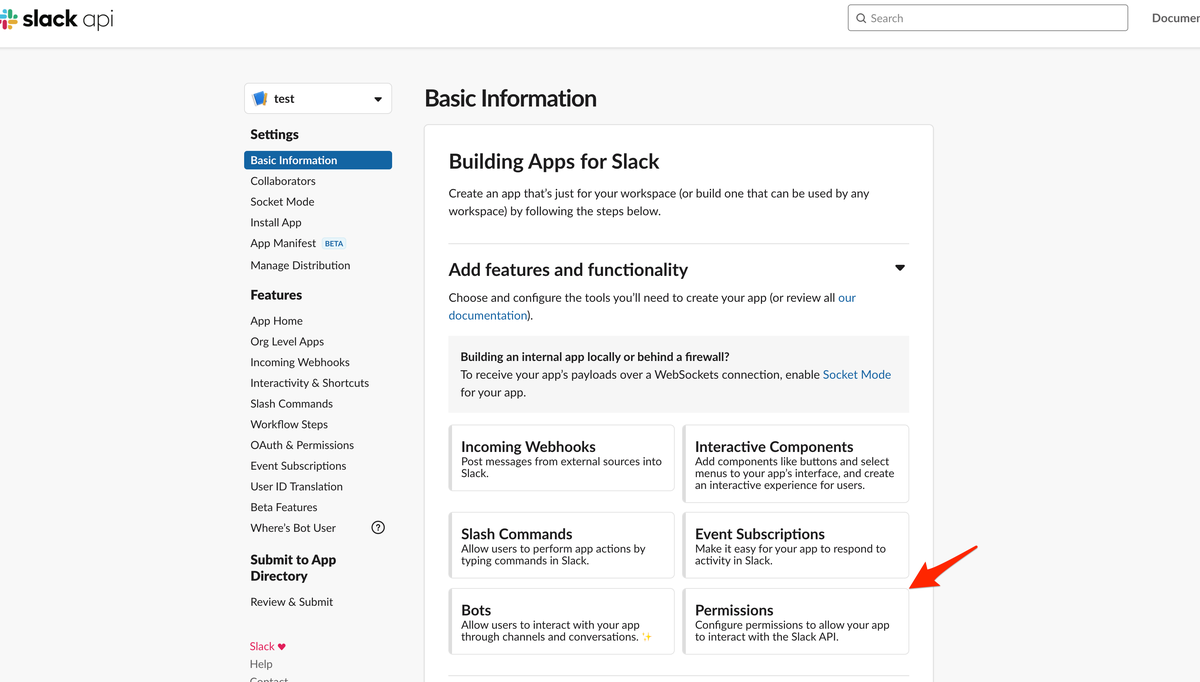Click the Features sidebar heading
1200x682 pixels.
pos(276,295)
